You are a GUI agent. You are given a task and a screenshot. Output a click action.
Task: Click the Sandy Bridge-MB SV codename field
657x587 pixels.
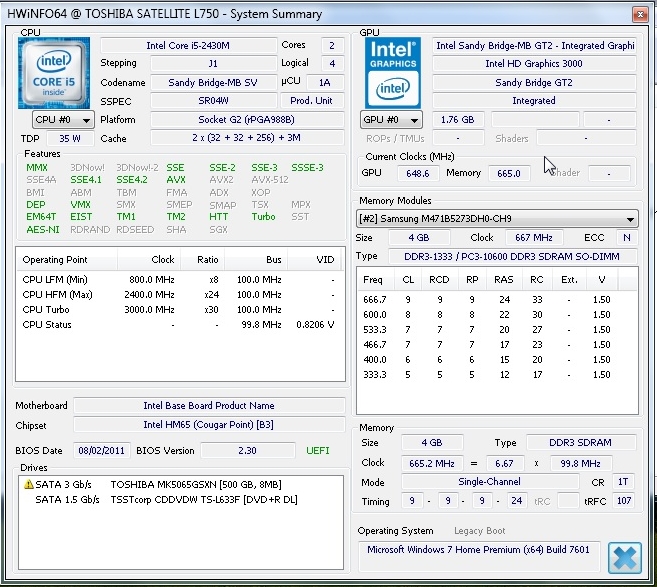(213, 83)
